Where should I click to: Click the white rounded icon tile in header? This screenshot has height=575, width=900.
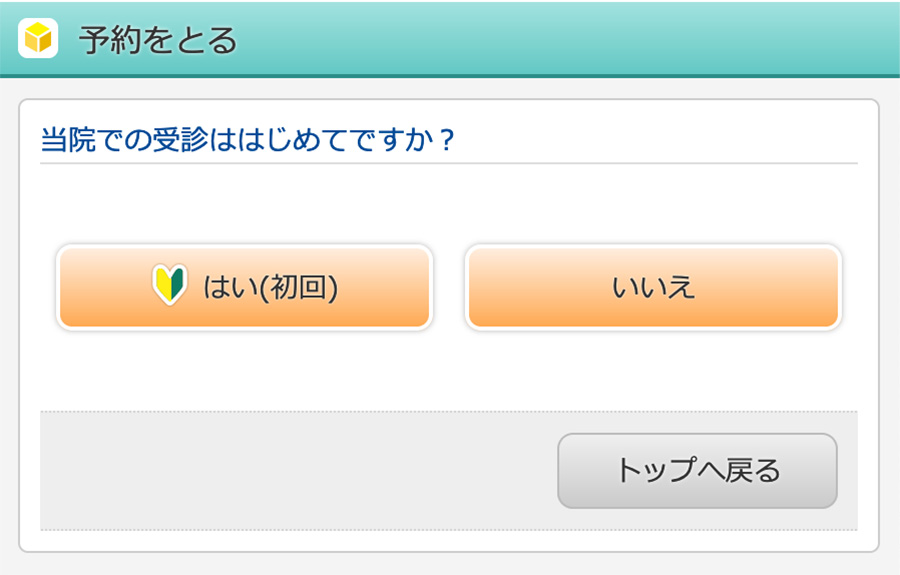[x=38, y=38]
